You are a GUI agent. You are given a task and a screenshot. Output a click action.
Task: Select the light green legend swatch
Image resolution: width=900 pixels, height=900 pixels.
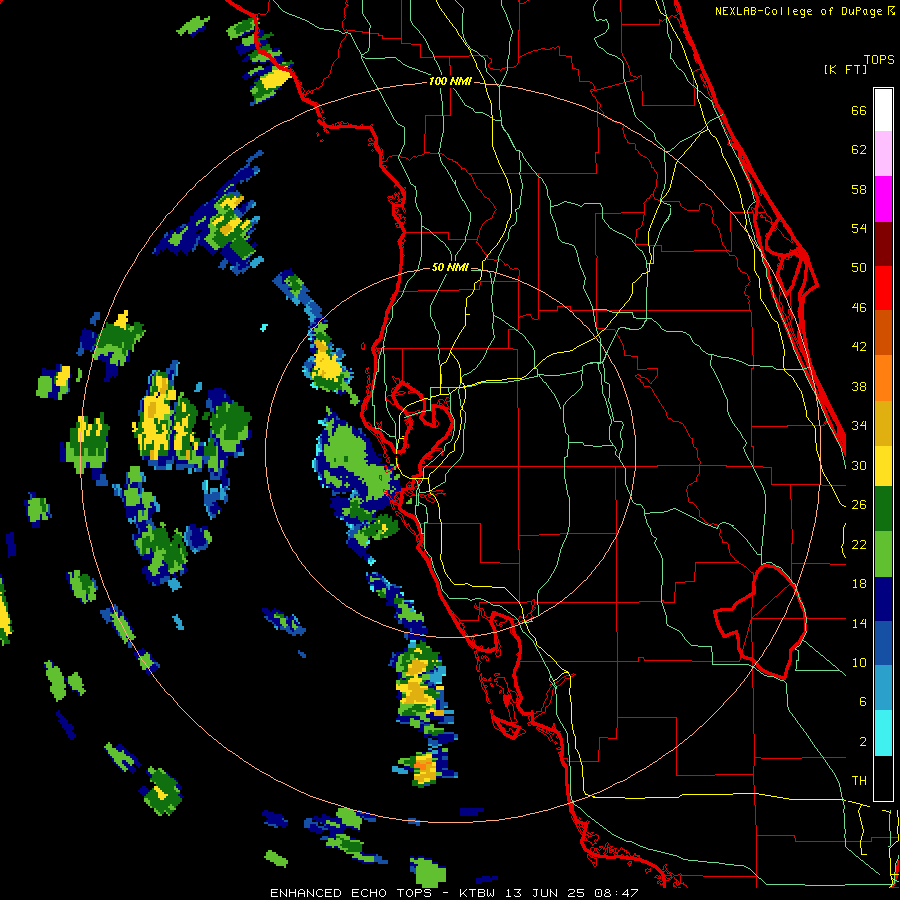tap(883, 554)
